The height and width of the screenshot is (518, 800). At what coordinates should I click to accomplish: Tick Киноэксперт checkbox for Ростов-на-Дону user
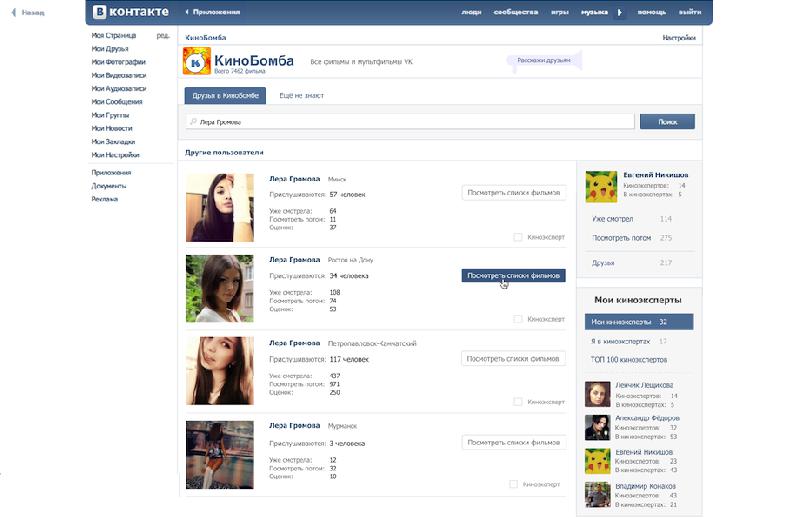pos(518,319)
